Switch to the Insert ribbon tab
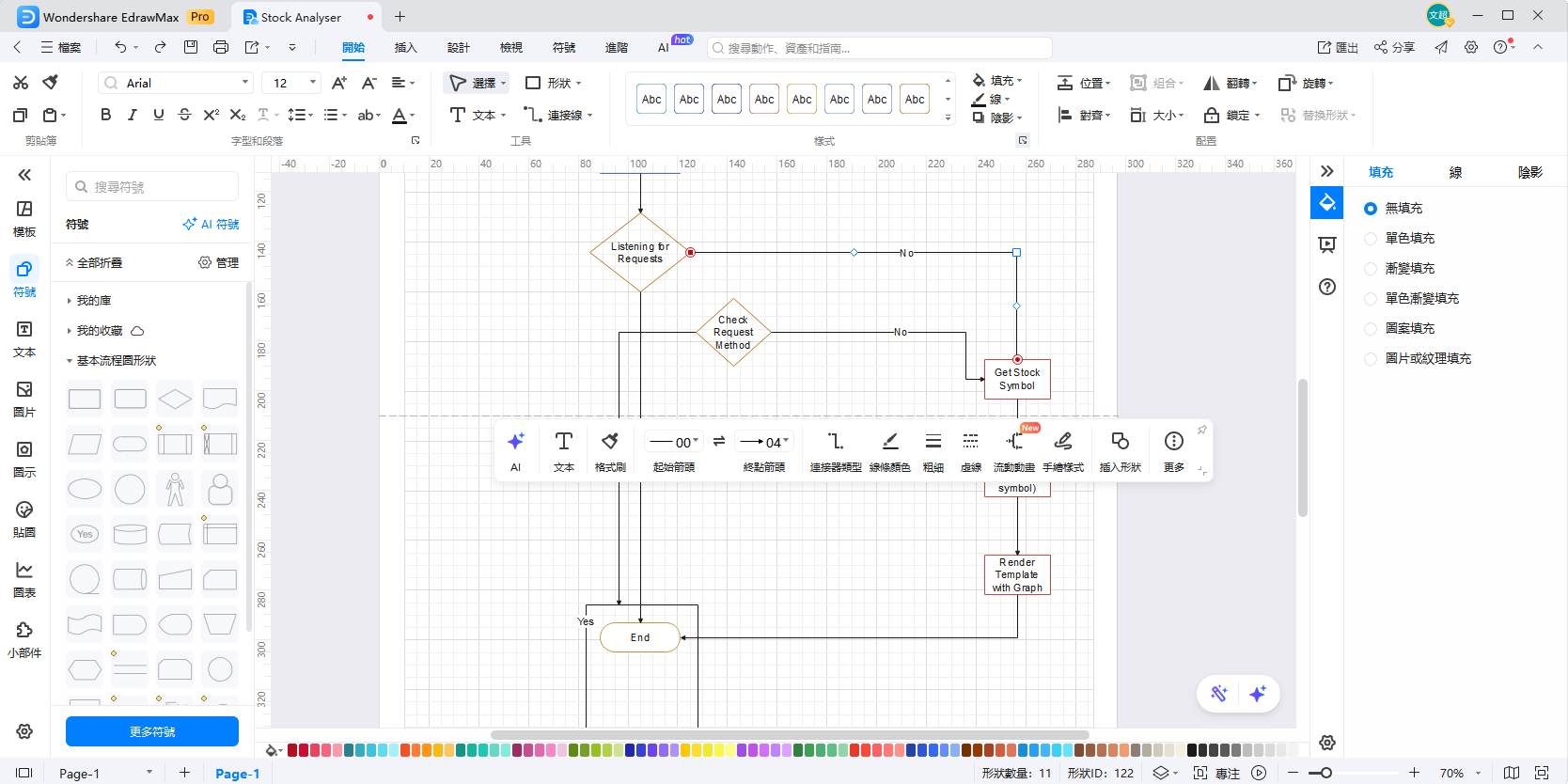The height and width of the screenshot is (784, 1568). coord(405,48)
